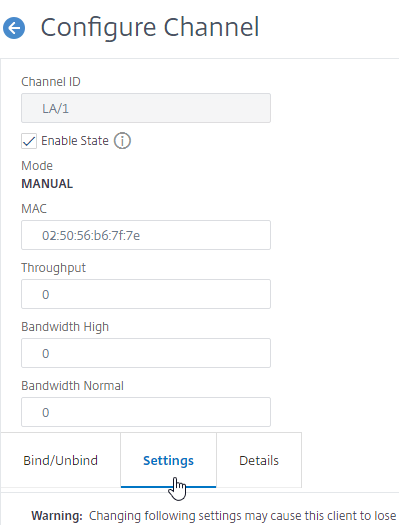This screenshot has height=525, width=399.
Task: Click the Bandwidth Normal label
Action: [x=72, y=386]
